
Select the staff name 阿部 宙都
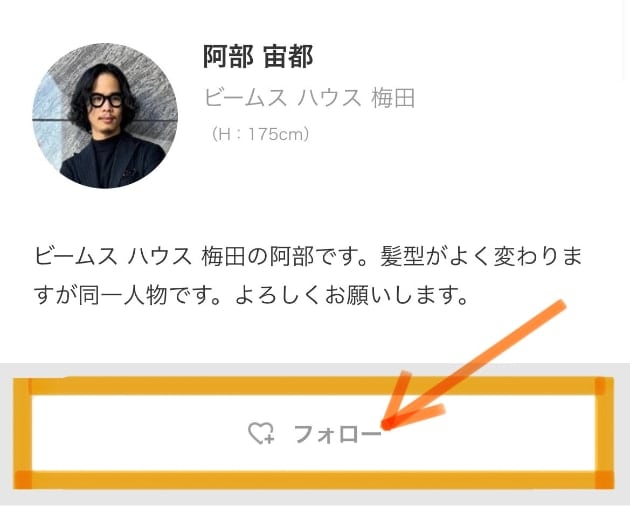click(258, 56)
